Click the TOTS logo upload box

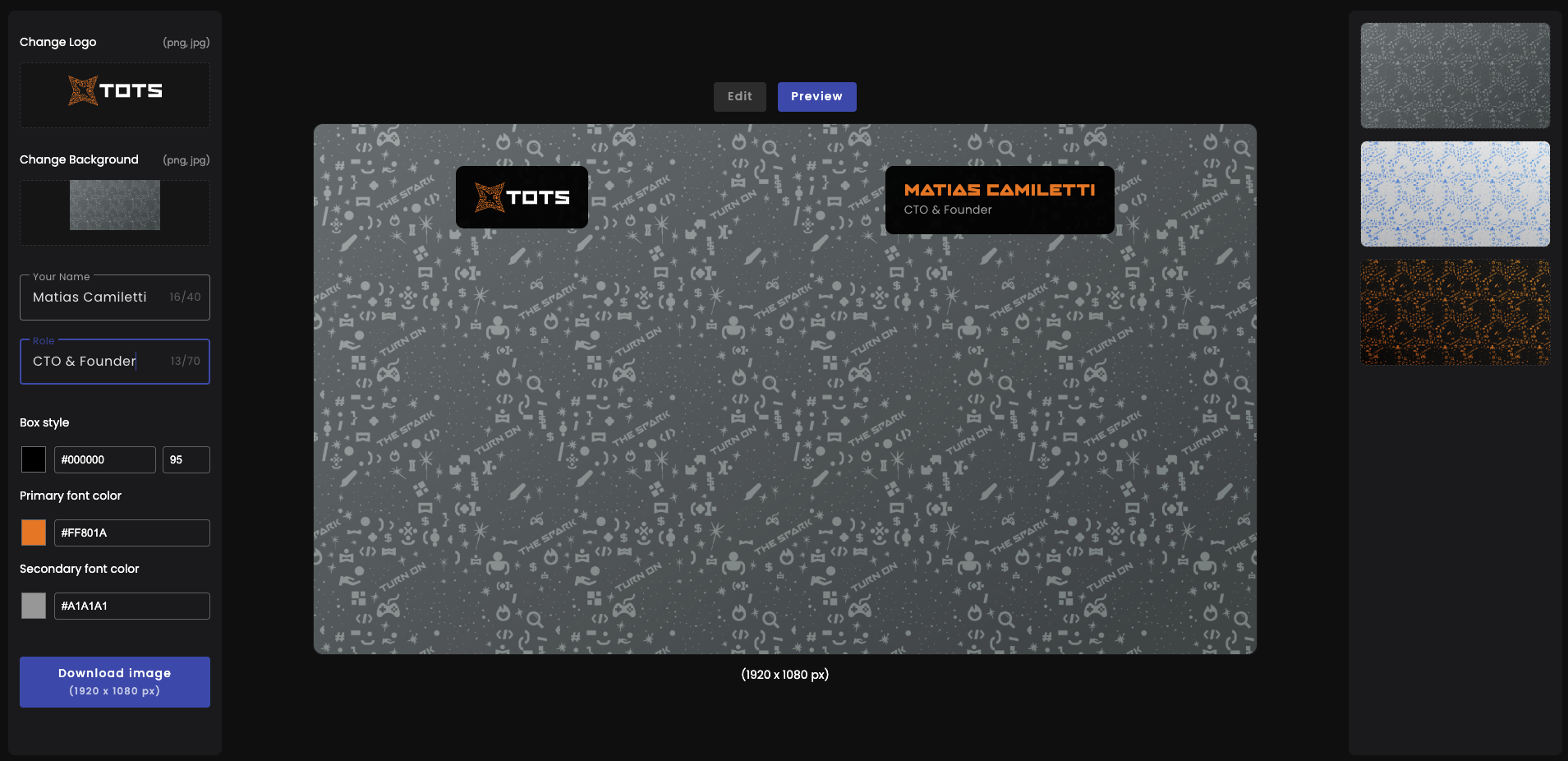[x=115, y=95]
